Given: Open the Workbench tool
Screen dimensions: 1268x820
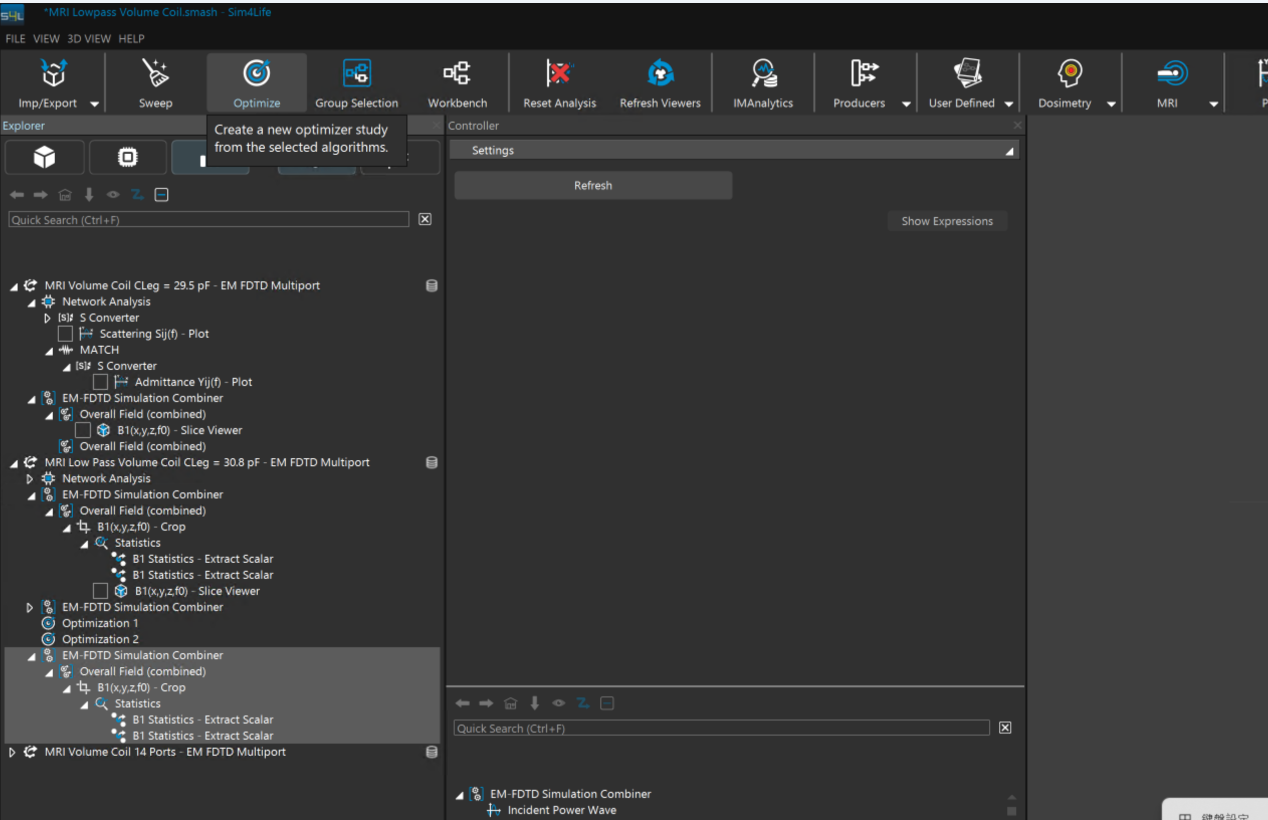Looking at the screenshot, I should 457,74.
